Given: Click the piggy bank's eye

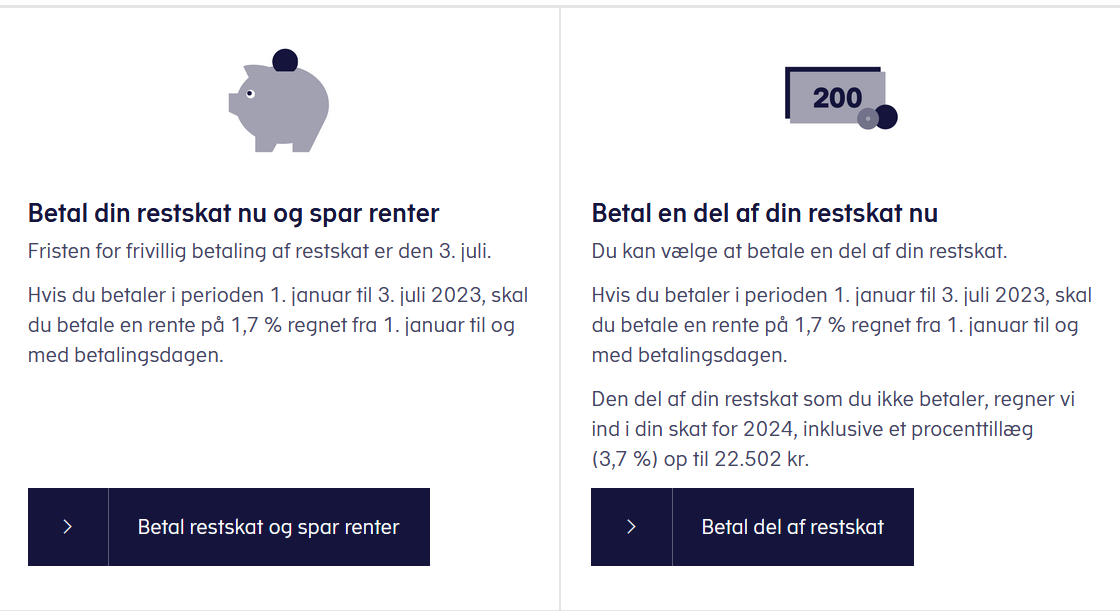Looking at the screenshot, I should tap(250, 94).
